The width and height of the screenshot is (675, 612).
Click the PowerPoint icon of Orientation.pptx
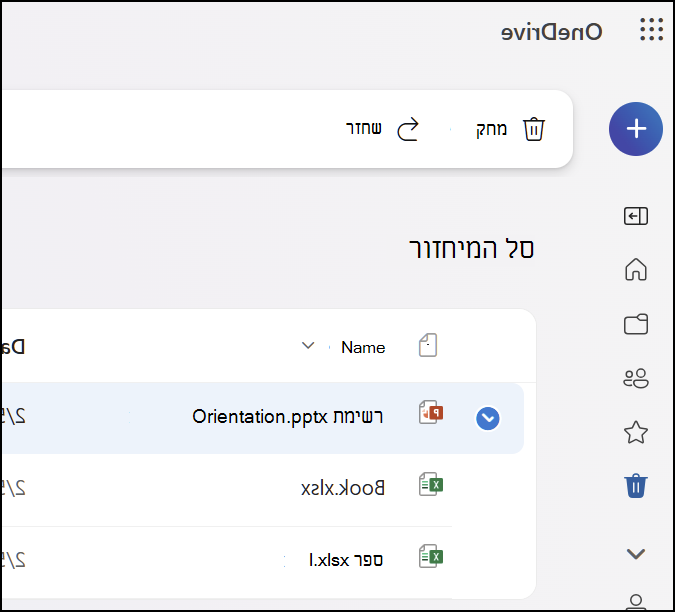(x=431, y=412)
